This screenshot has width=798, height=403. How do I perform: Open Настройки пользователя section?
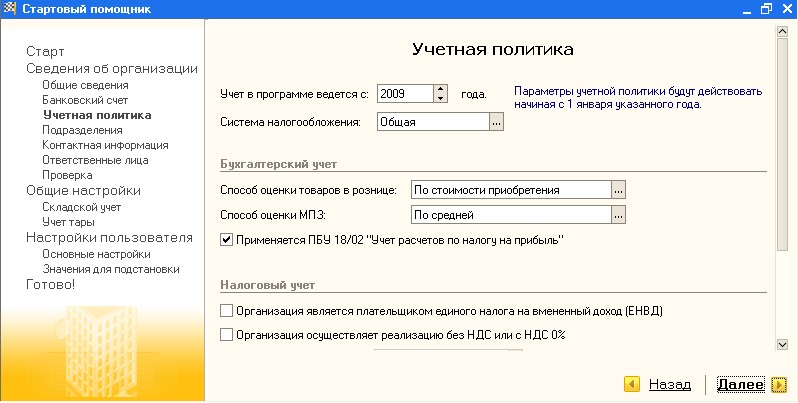[109, 238]
